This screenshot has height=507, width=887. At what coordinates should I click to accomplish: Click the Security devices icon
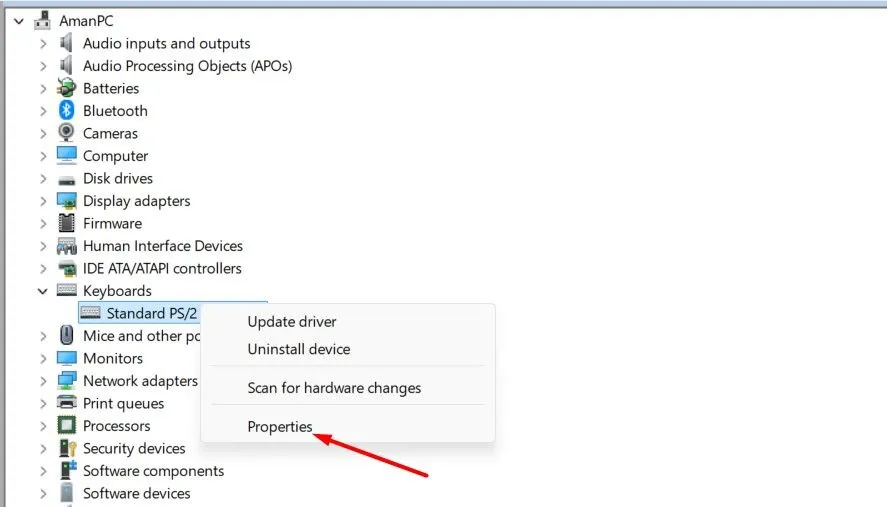(x=67, y=448)
